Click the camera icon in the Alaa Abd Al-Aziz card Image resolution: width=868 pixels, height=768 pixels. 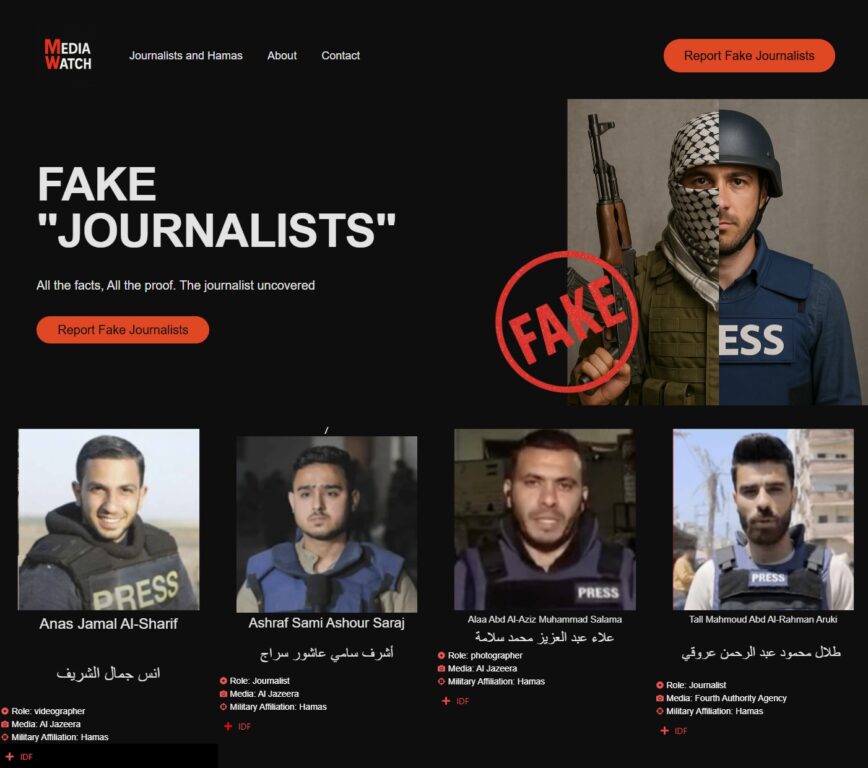(441, 668)
